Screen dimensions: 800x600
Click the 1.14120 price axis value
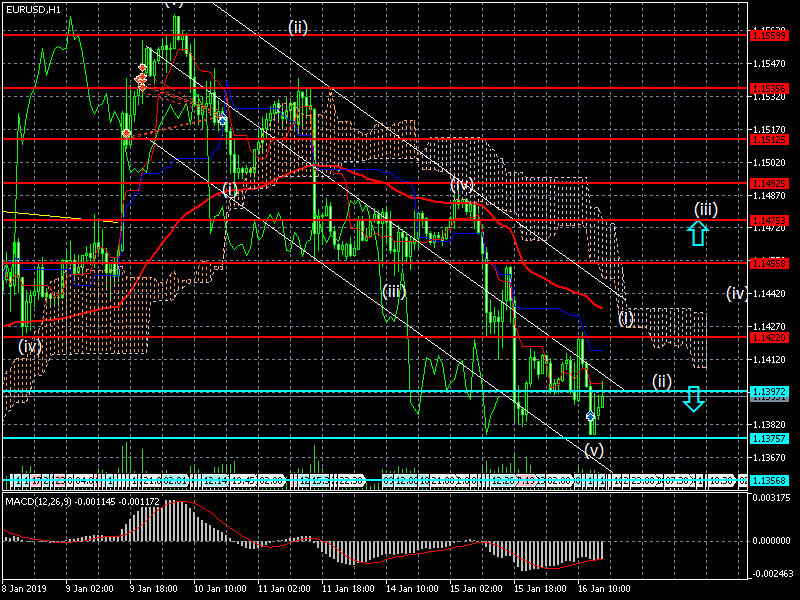coord(769,359)
